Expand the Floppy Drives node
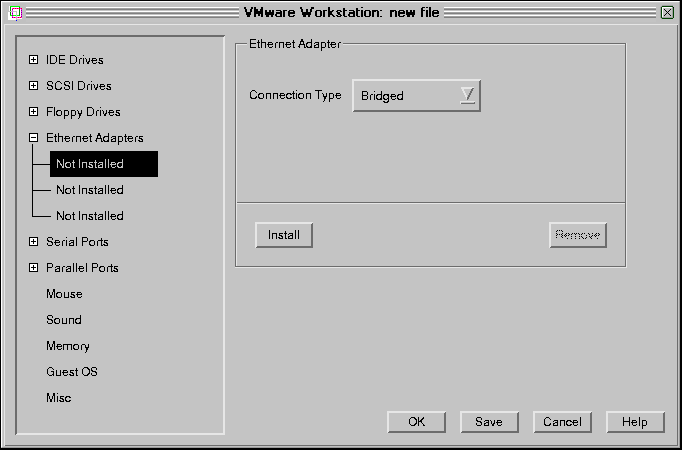 pos(33,112)
